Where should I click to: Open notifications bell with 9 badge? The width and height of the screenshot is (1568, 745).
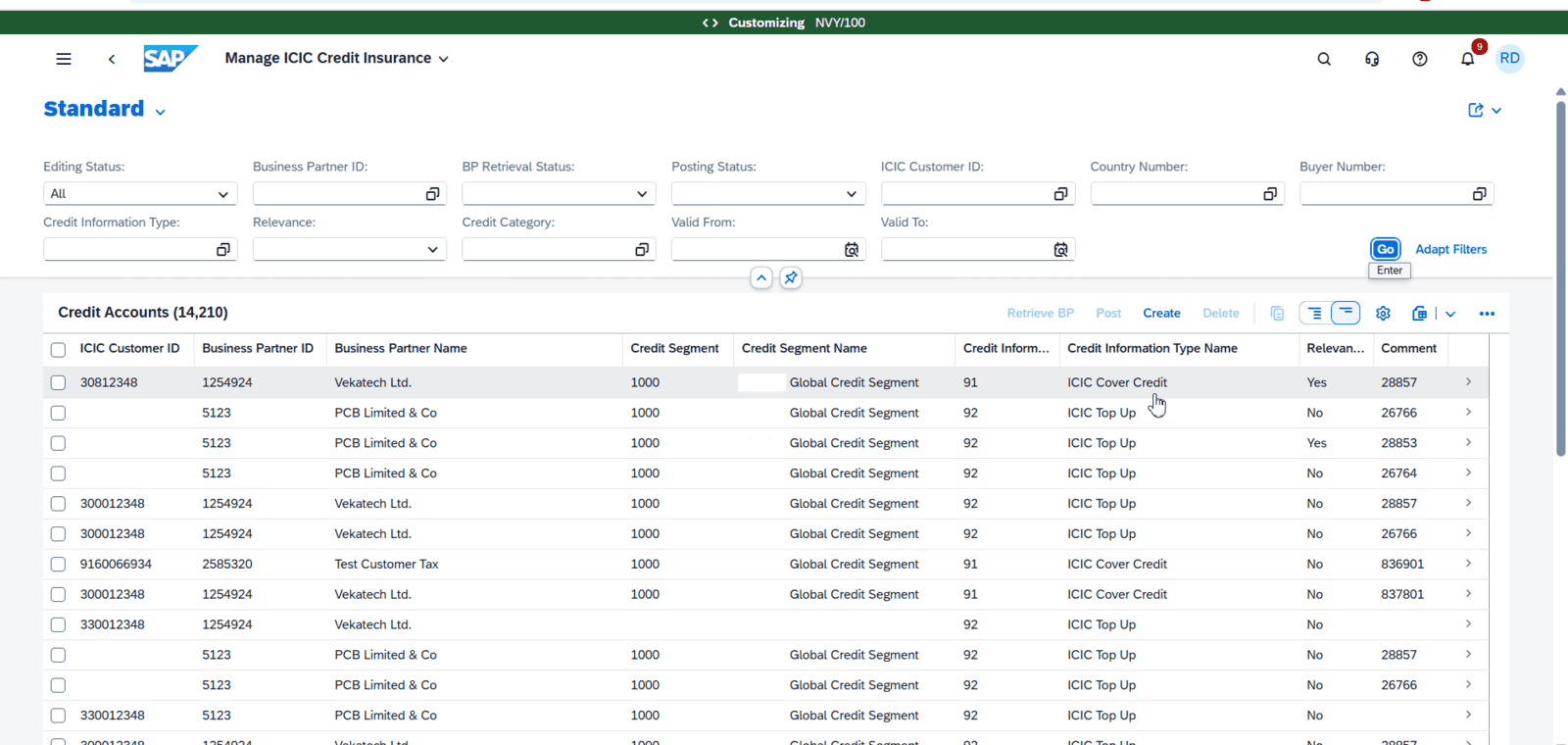coord(1467,59)
